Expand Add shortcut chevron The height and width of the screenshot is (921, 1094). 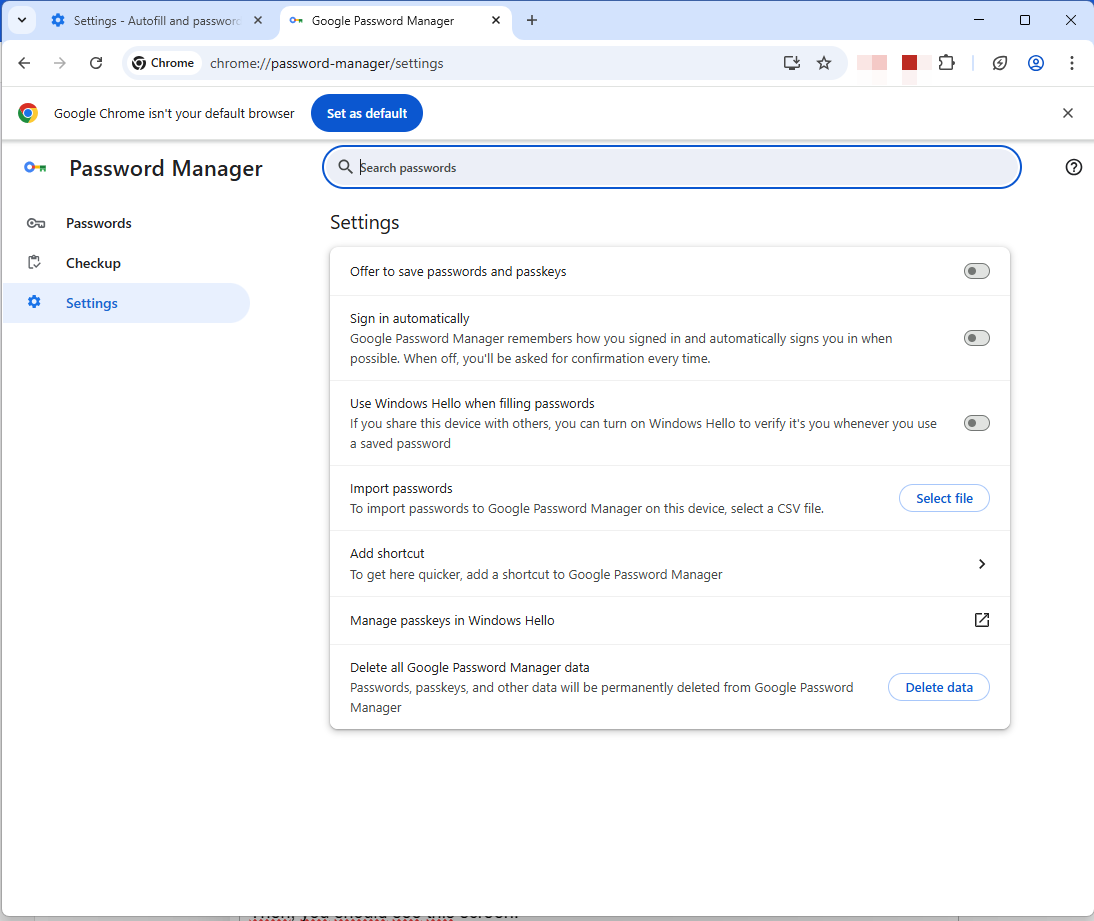click(x=982, y=564)
